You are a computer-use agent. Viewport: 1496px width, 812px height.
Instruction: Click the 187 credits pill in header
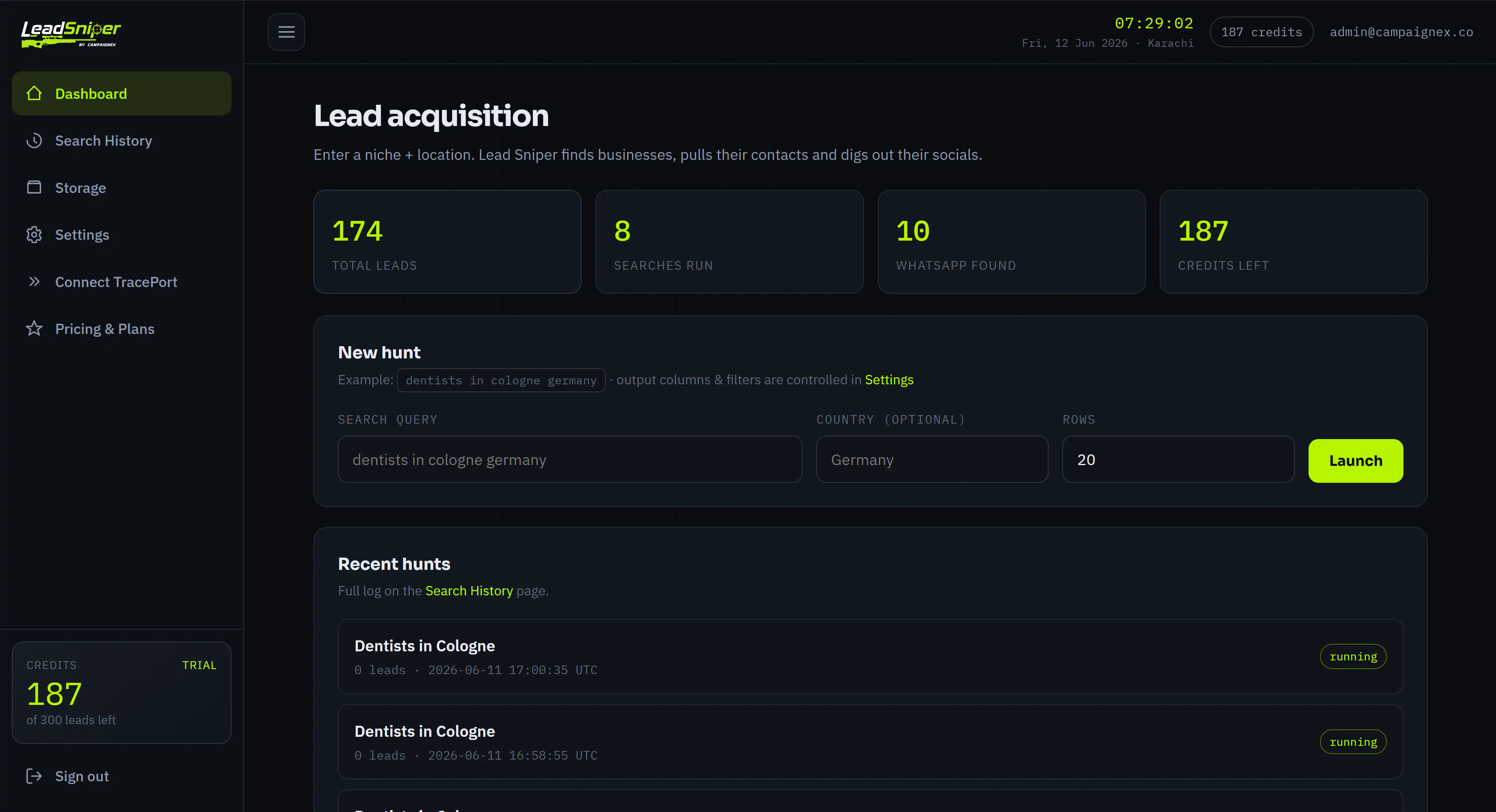coord(1261,32)
